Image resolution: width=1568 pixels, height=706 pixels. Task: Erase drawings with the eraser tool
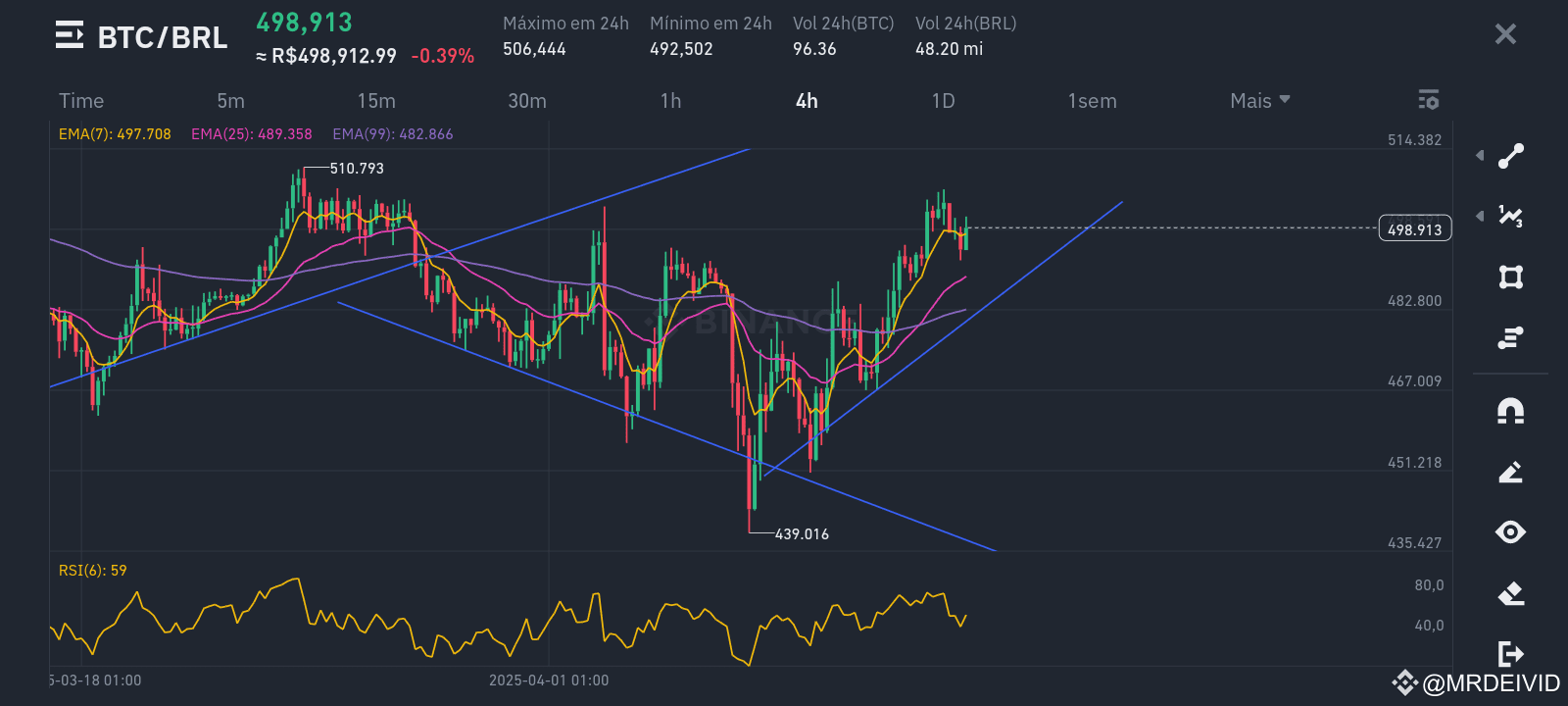click(1511, 593)
